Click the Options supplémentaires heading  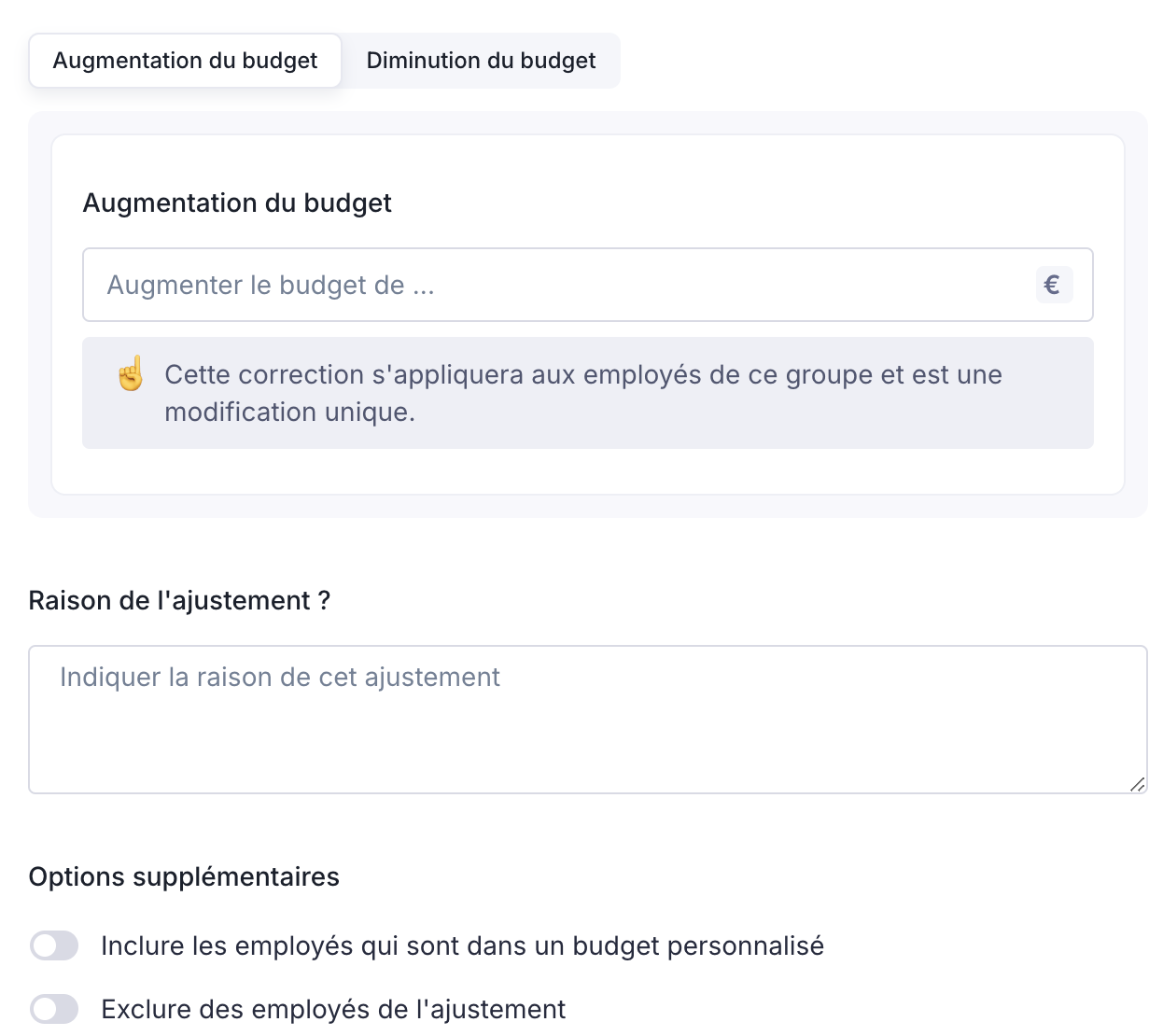(x=184, y=876)
